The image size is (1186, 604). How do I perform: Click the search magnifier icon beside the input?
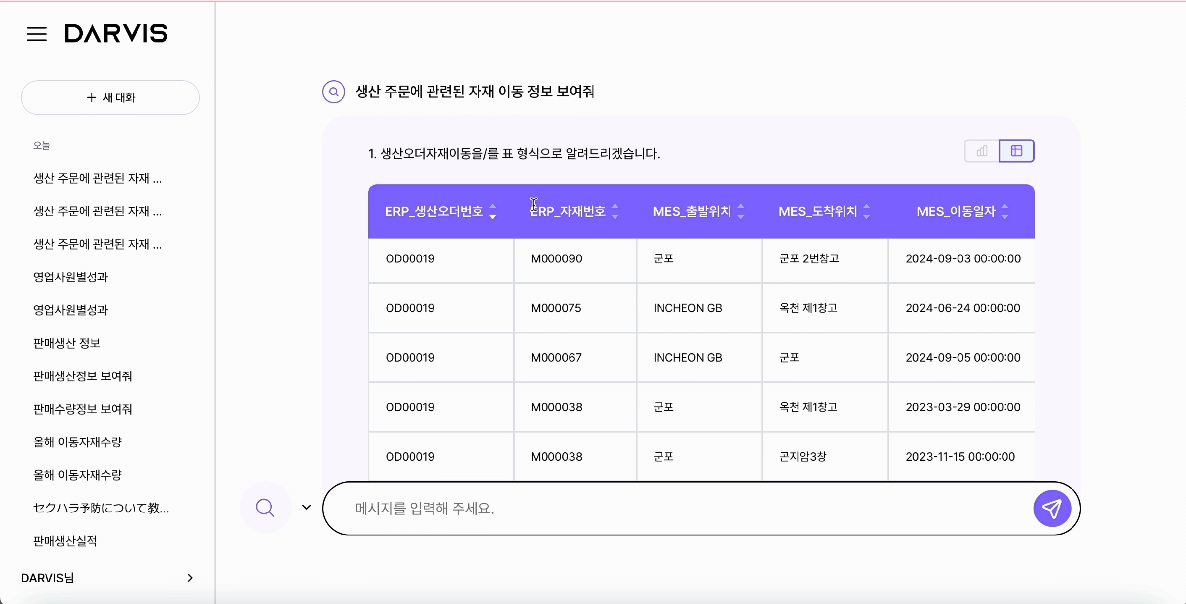point(264,508)
